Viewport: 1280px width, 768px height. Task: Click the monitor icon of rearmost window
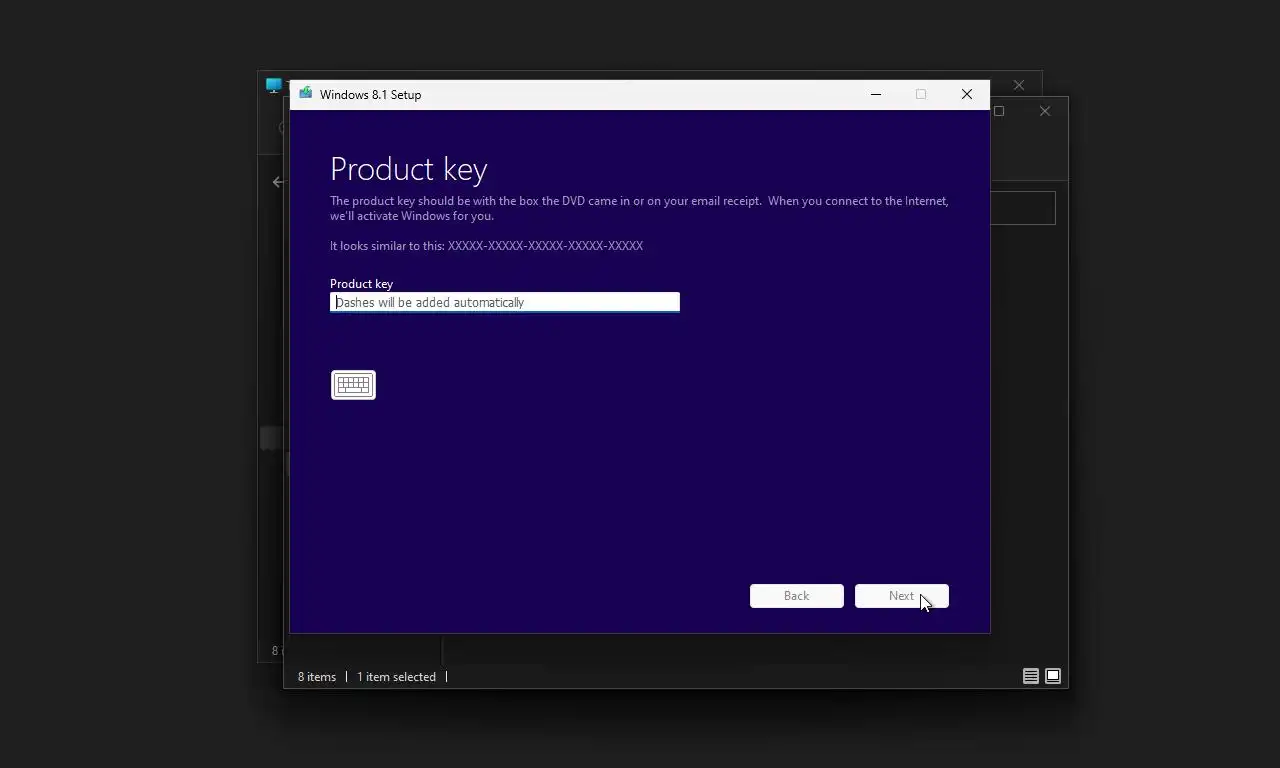[x=273, y=85]
